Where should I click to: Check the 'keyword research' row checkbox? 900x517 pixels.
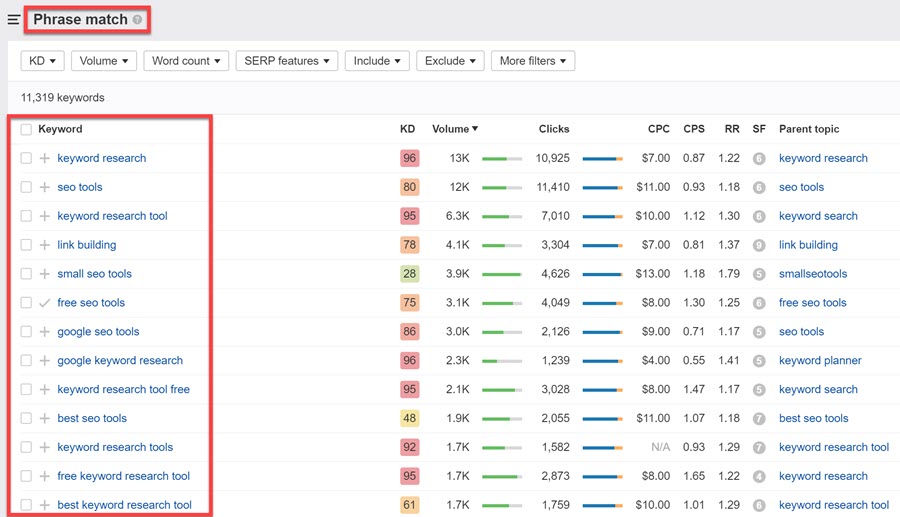point(26,158)
